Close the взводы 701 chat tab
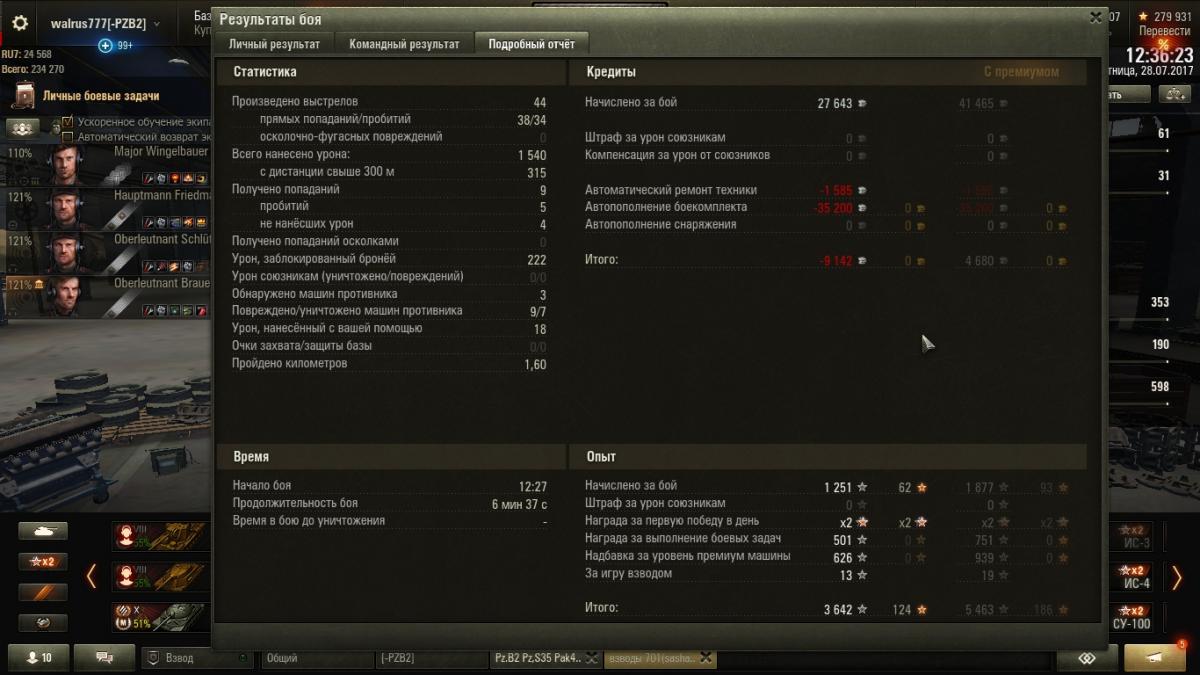 click(x=706, y=657)
